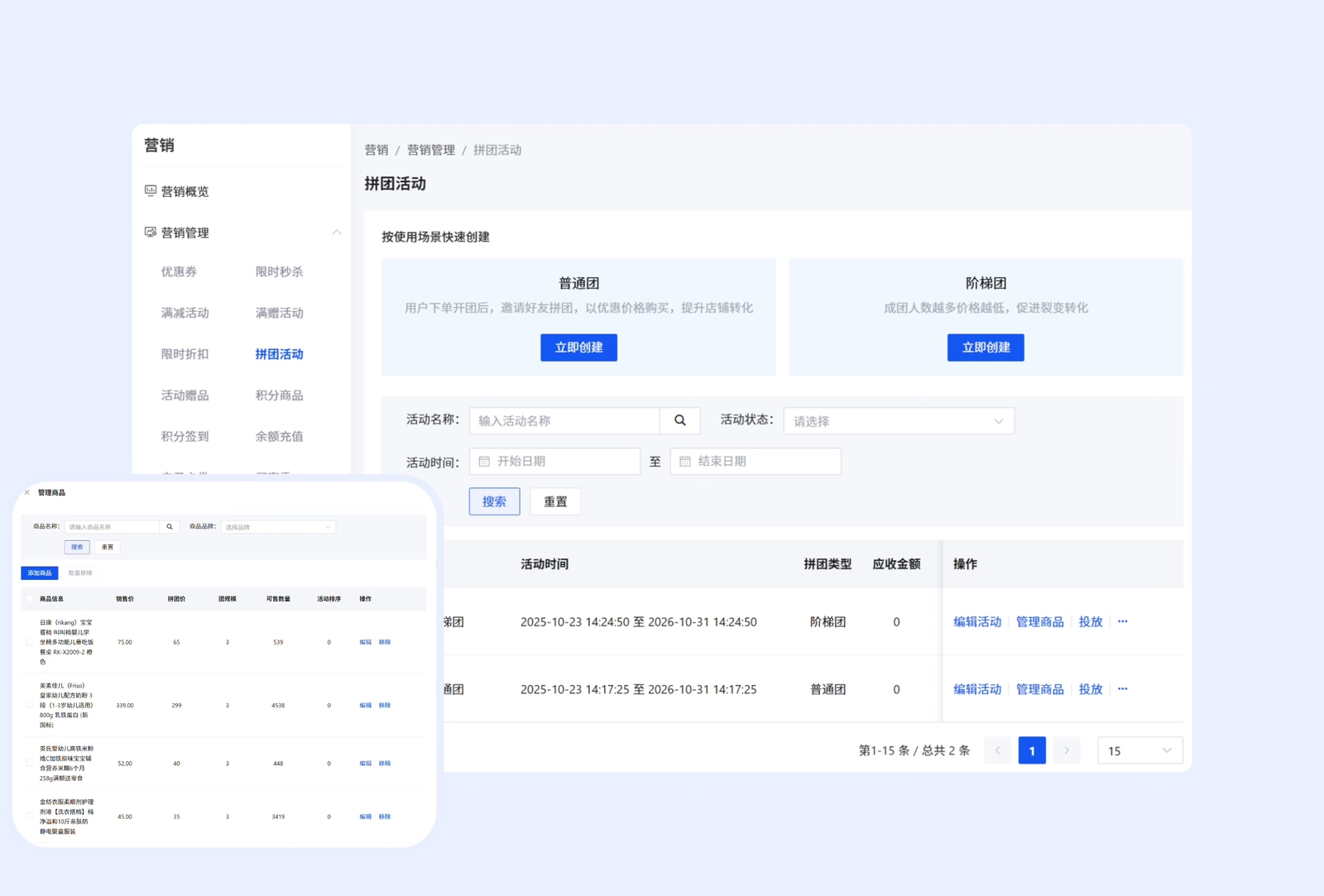The height and width of the screenshot is (896, 1324).
Task: Check the checkbox for 日康 宝宝餐椅 product
Action: 31,641
